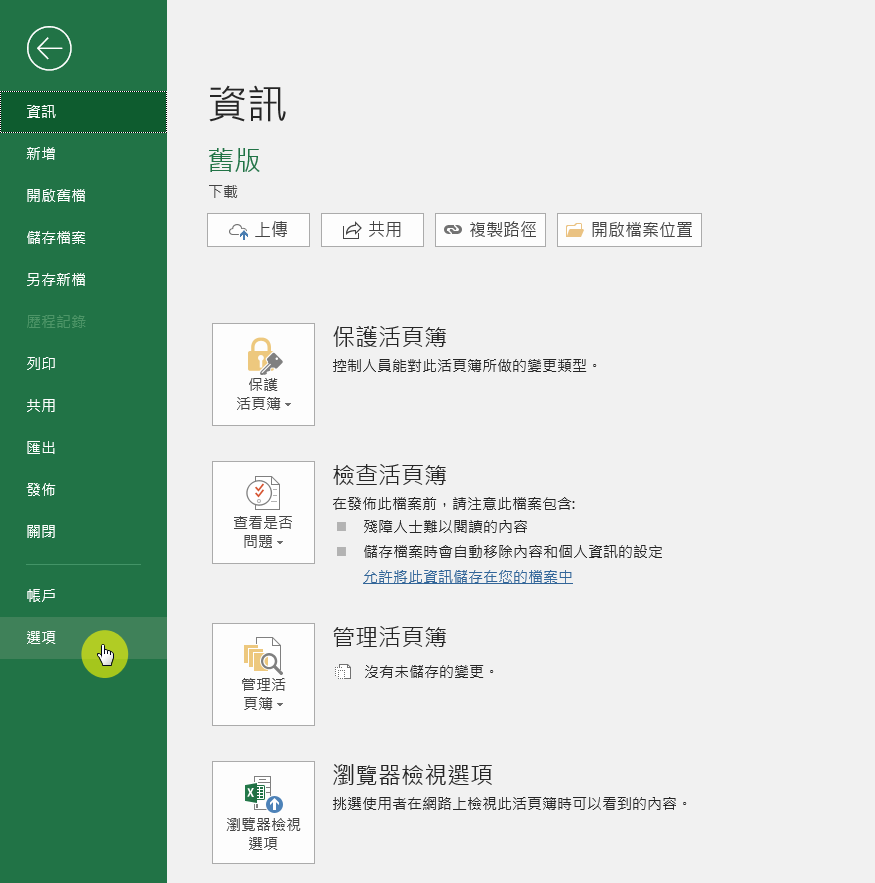This screenshot has height=883, width=875.
Task: Select 另存新檔 in the sidebar
Action: pyautogui.click(x=83, y=279)
